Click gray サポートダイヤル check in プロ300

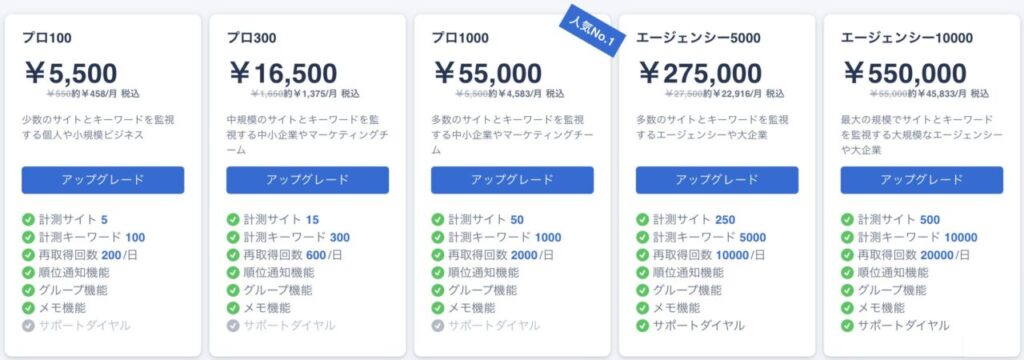[x=233, y=325]
